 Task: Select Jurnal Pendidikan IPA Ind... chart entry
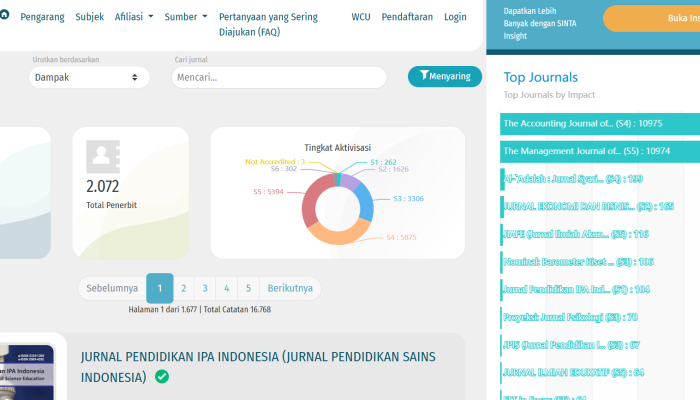[x=576, y=289]
